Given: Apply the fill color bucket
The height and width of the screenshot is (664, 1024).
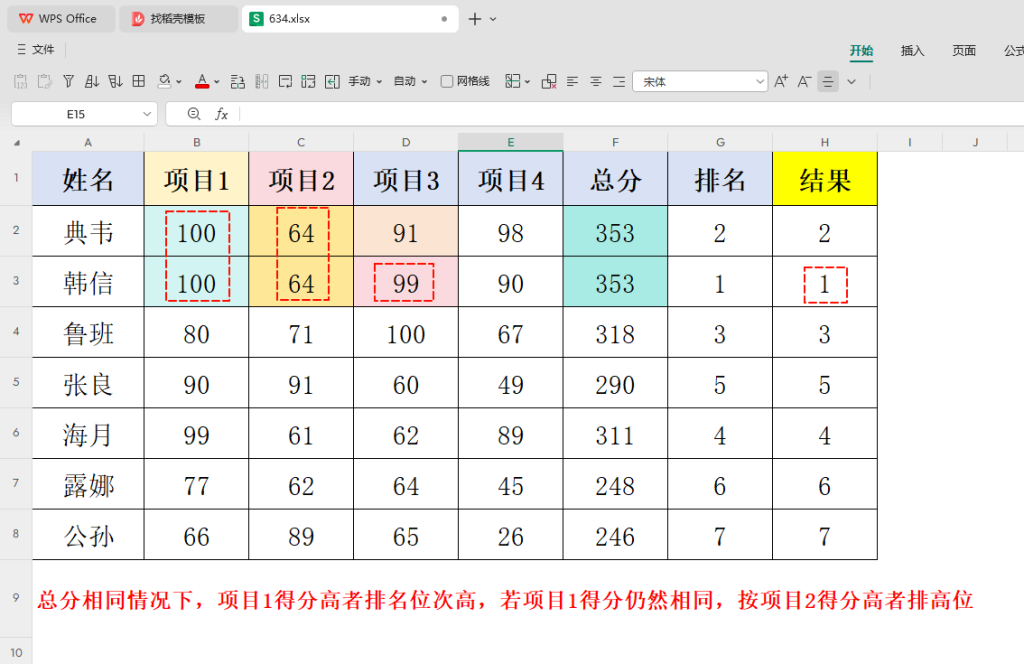Looking at the screenshot, I should 165,82.
